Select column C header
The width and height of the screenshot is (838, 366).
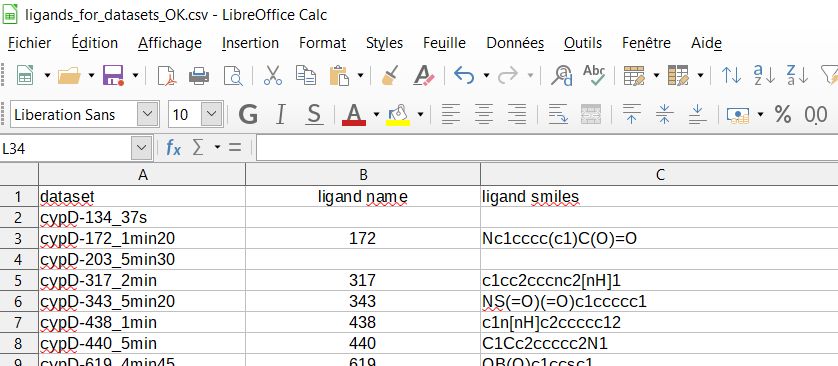pos(659,174)
